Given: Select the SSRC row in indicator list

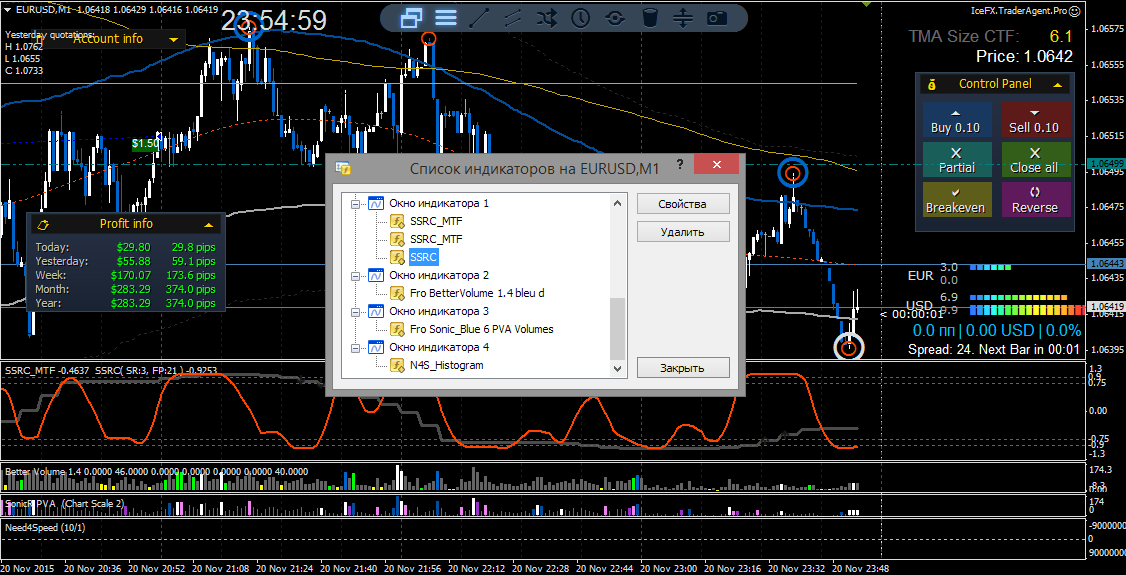Looking at the screenshot, I should click(x=424, y=257).
